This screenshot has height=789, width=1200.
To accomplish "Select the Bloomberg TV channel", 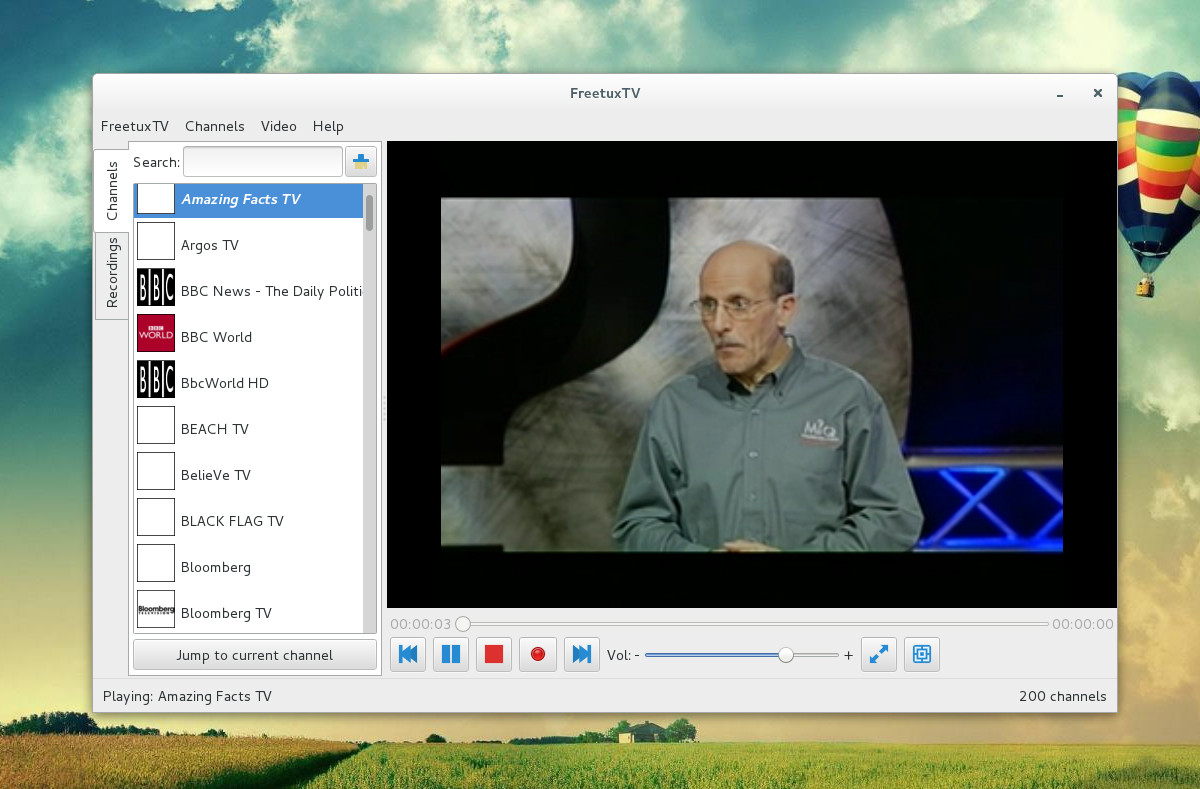I will coord(249,611).
